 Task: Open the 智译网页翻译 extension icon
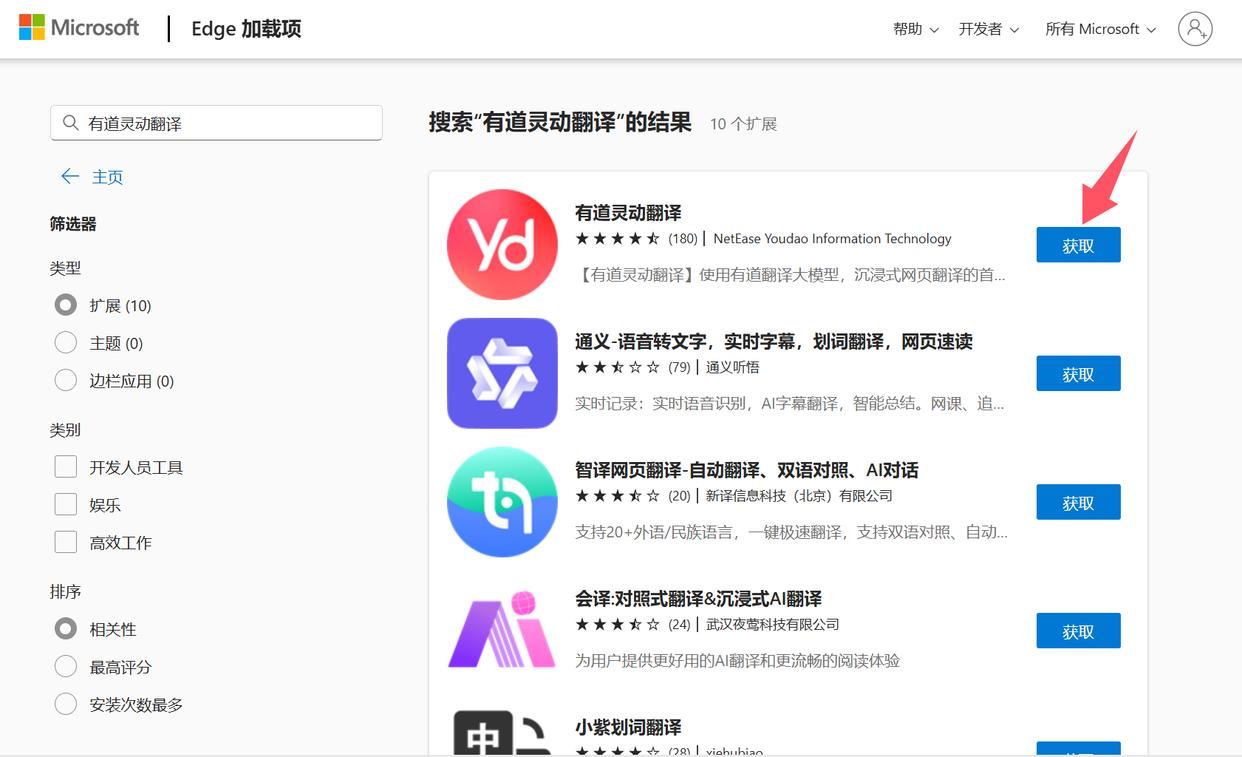(502, 502)
